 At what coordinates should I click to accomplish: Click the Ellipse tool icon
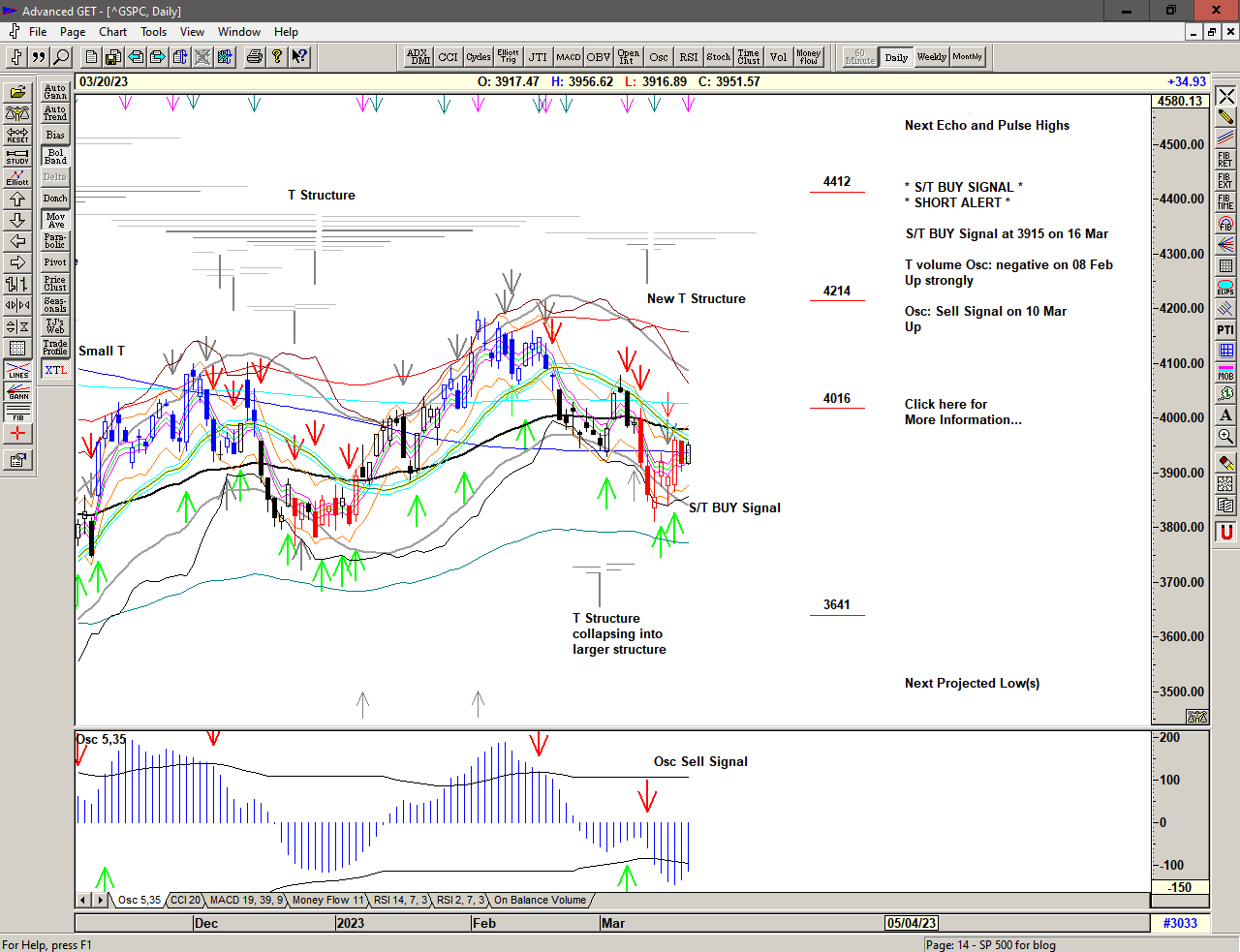point(1225,287)
